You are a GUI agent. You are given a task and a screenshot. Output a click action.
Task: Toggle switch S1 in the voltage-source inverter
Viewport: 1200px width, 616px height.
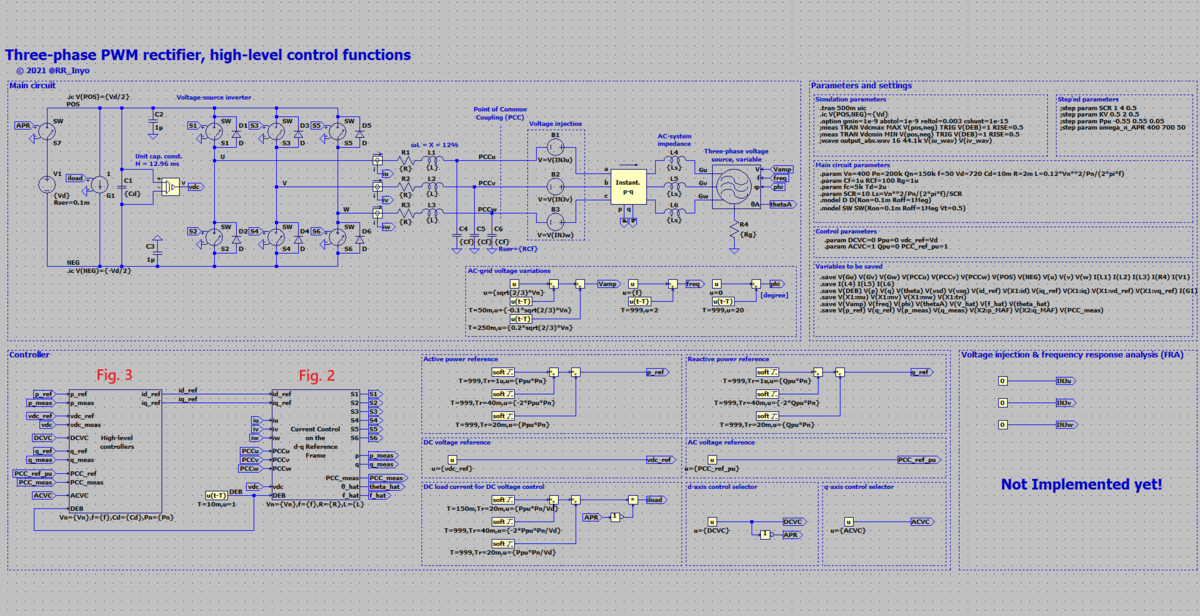214,131
